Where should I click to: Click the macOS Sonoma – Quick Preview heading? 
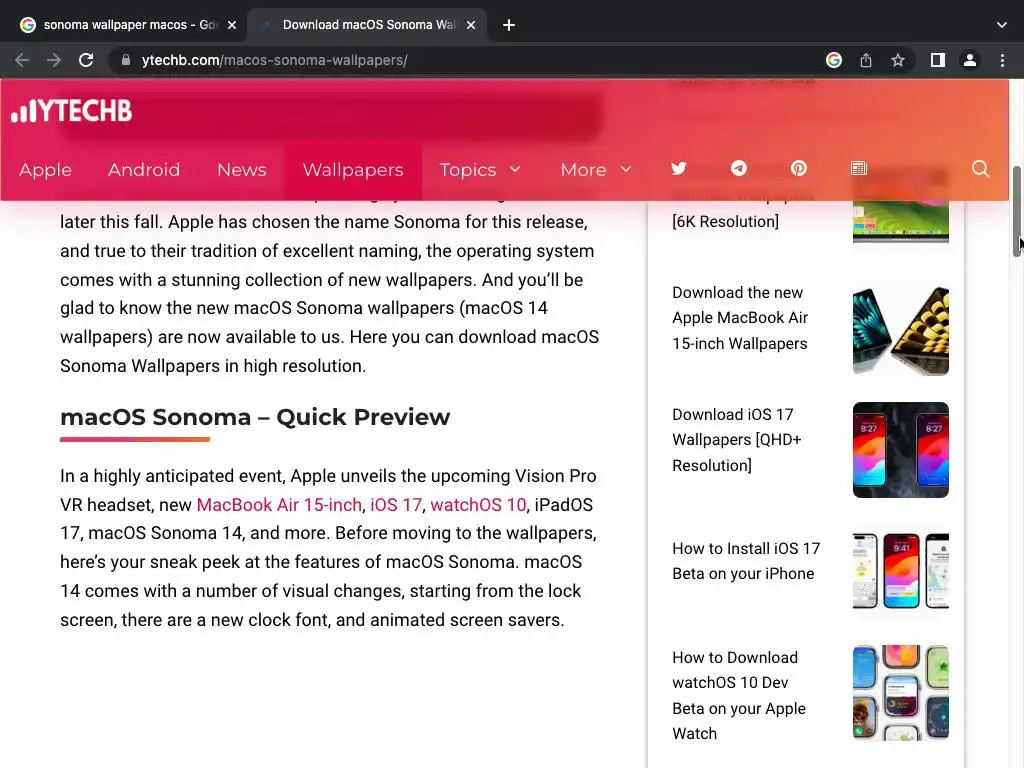coord(255,417)
